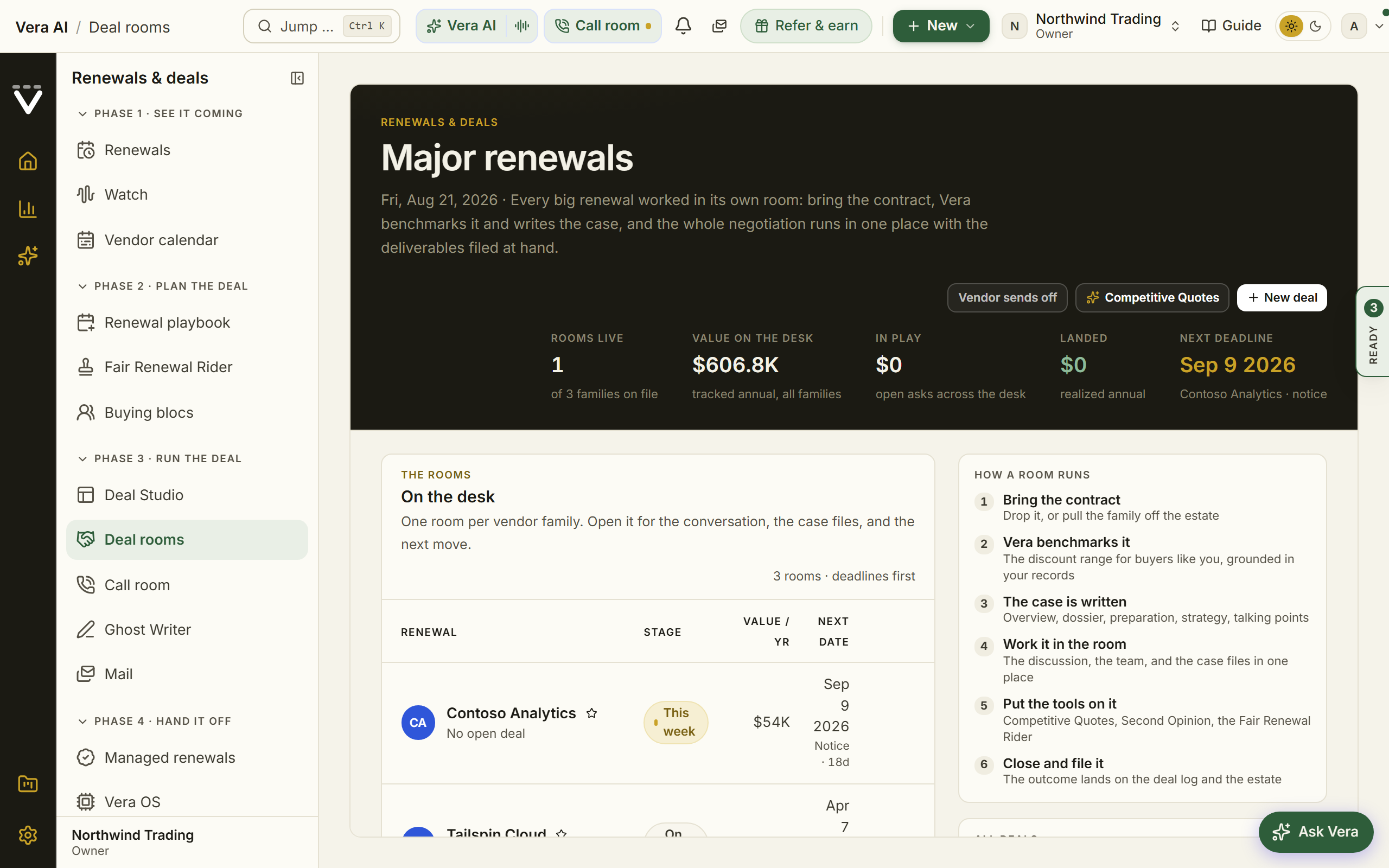
Task: Open Fair Renewal Rider
Action: 187,367
